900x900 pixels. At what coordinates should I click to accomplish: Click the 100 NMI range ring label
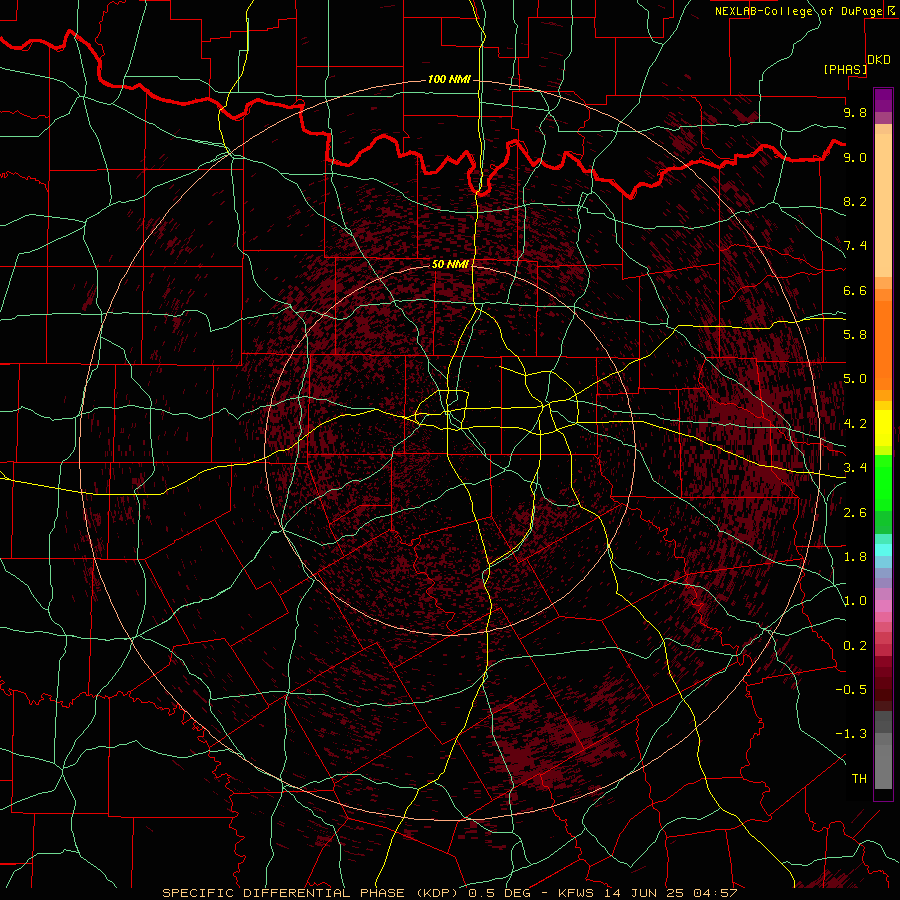click(x=449, y=79)
